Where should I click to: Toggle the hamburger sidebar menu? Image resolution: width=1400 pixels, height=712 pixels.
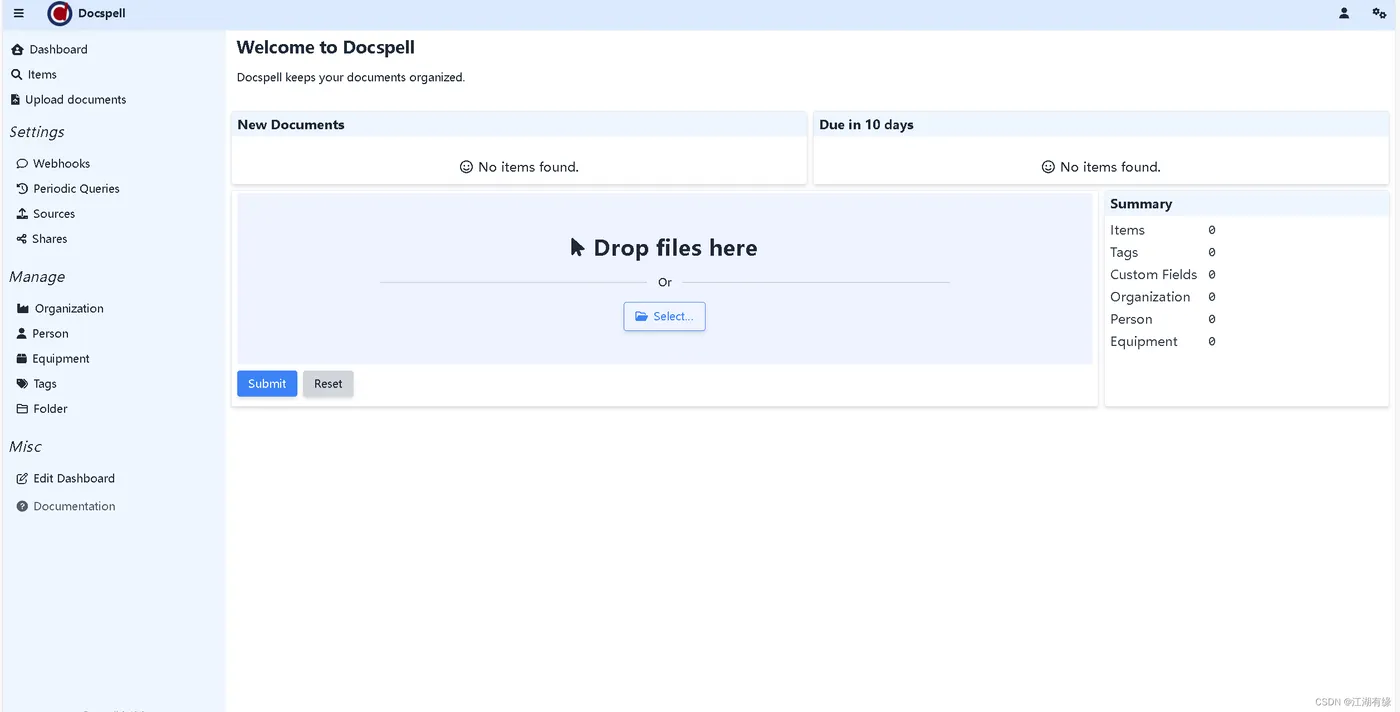tap(19, 14)
